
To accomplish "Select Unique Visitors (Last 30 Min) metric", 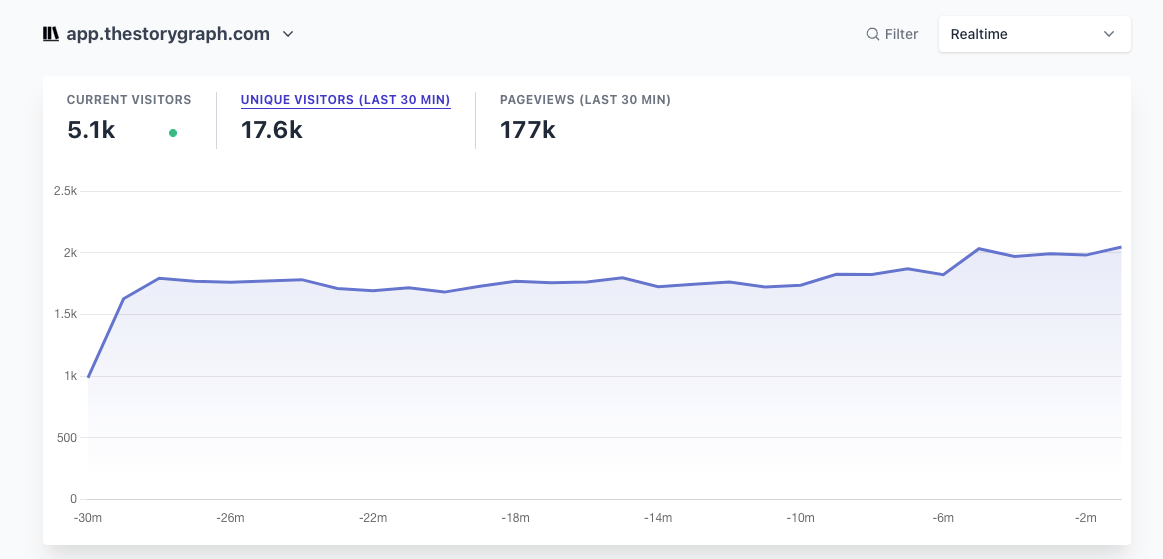I will pos(346,100).
